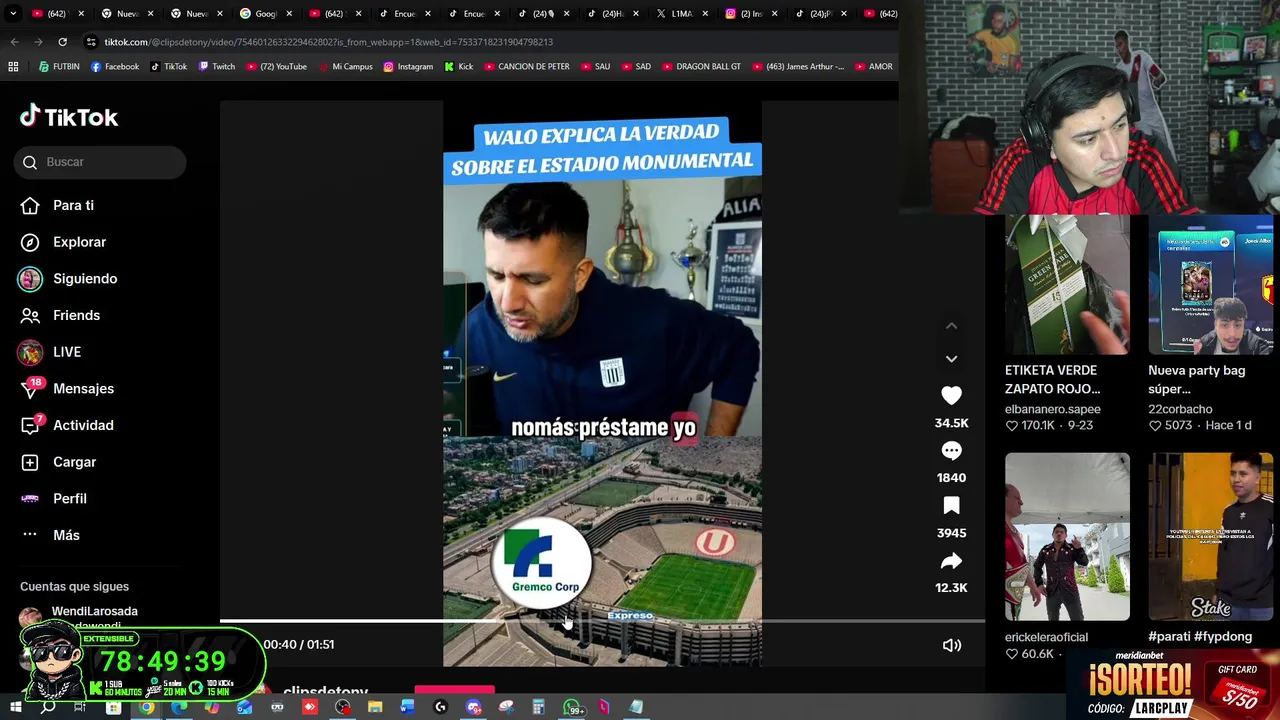Open the tab search dropdown arrow
1280x720 pixels.
tap(14, 14)
